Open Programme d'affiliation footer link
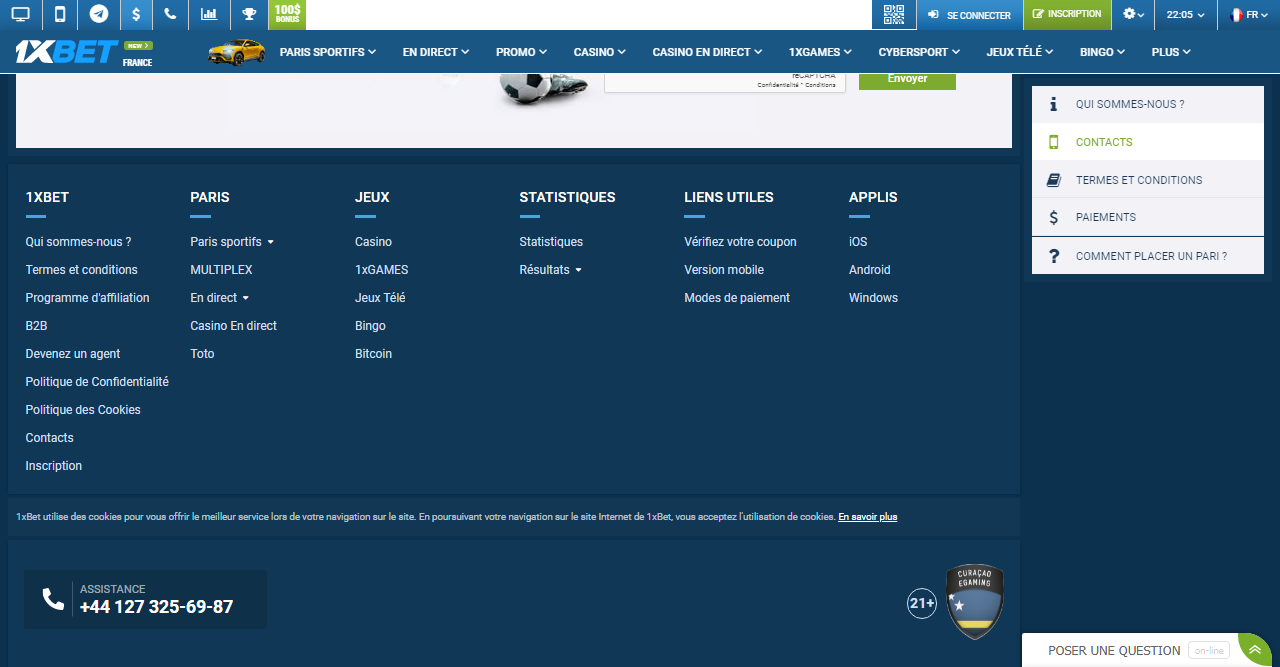This screenshot has height=667, width=1280. 87,298
